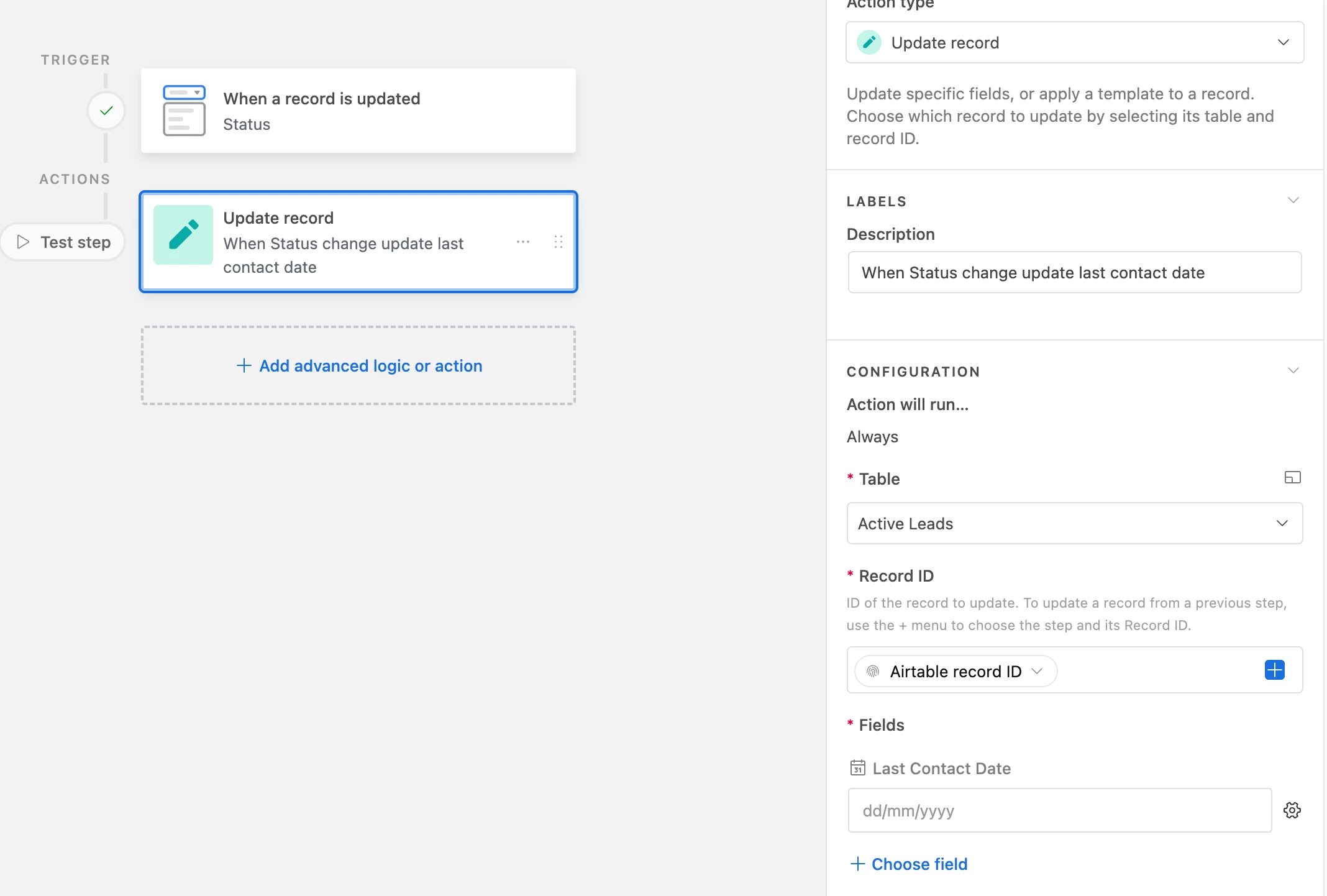Click the table layout icon beside Table label
The width and height of the screenshot is (1327, 896).
(x=1292, y=477)
